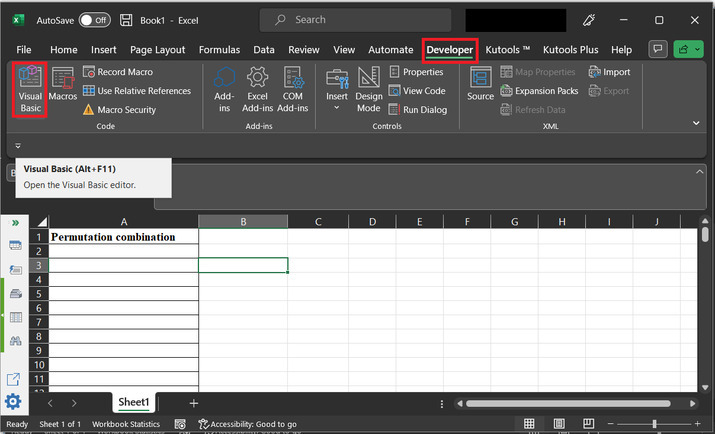This screenshot has height=434, width=715.
Task: Switch to Page Break Preview
Action: (589, 424)
